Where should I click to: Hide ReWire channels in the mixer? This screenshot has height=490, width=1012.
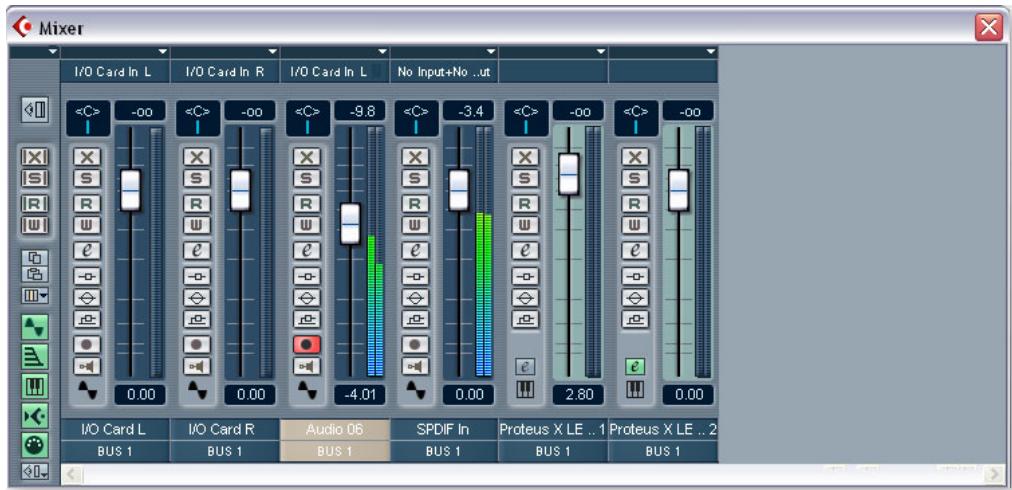(34, 416)
